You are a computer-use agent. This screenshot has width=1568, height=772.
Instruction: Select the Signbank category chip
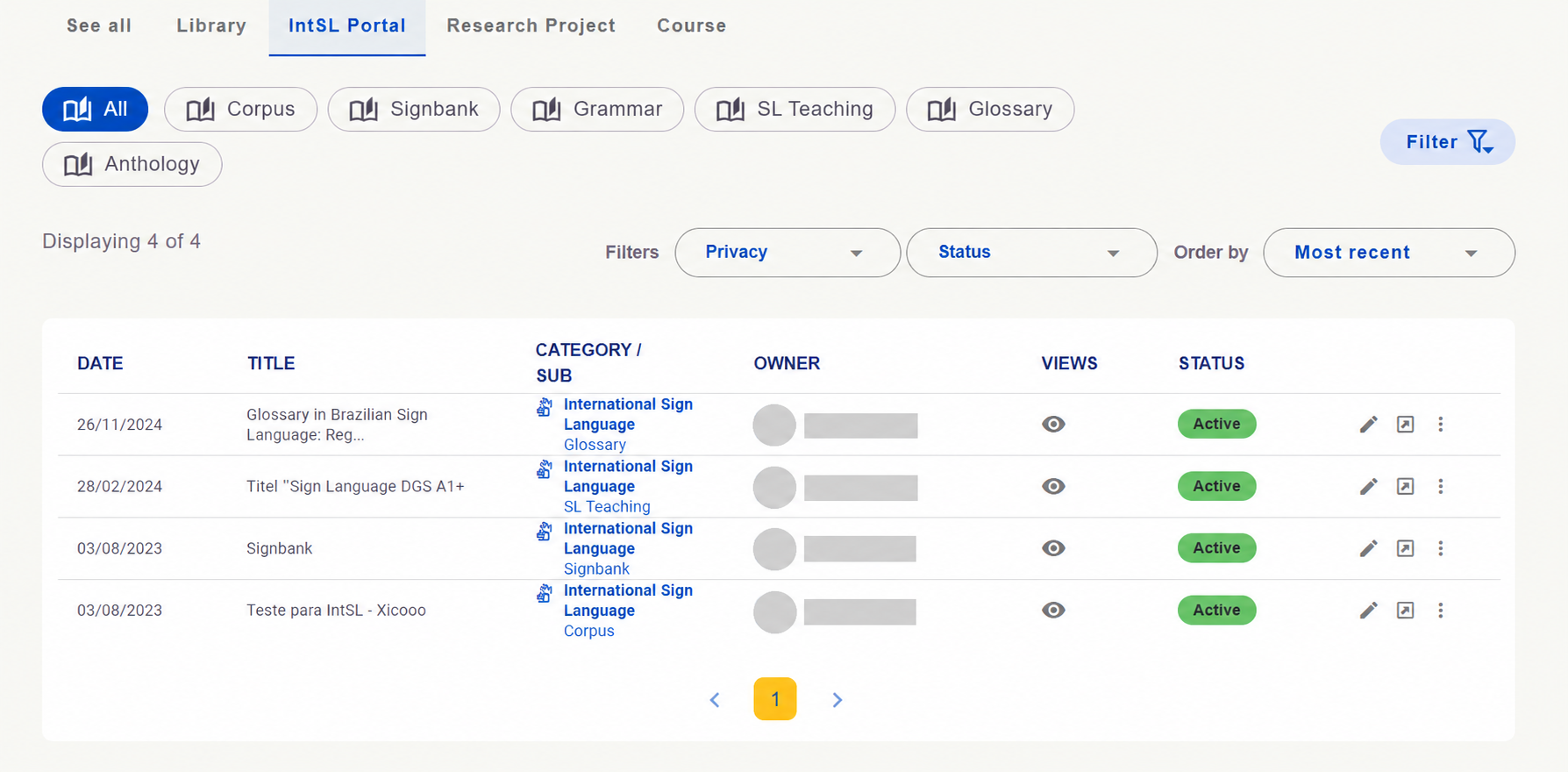tap(414, 109)
